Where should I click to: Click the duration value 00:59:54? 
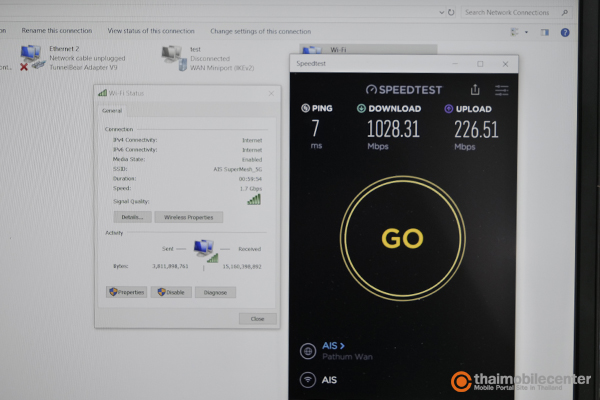[x=250, y=179]
